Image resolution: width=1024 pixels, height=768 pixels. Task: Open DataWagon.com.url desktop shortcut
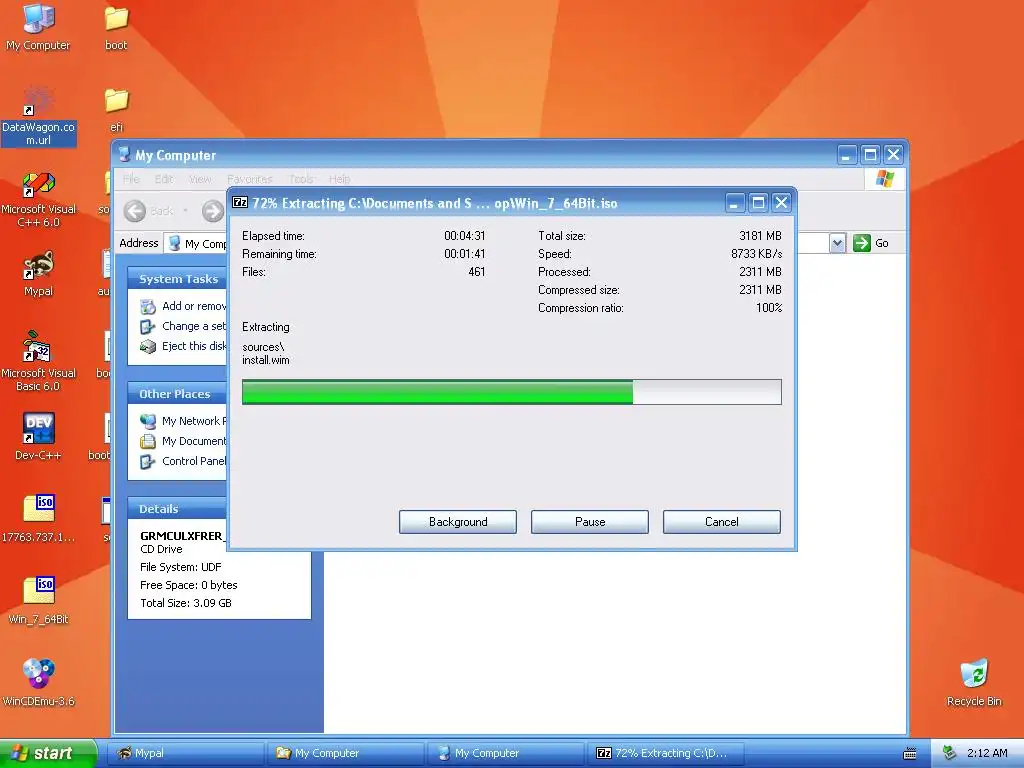pyautogui.click(x=39, y=116)
